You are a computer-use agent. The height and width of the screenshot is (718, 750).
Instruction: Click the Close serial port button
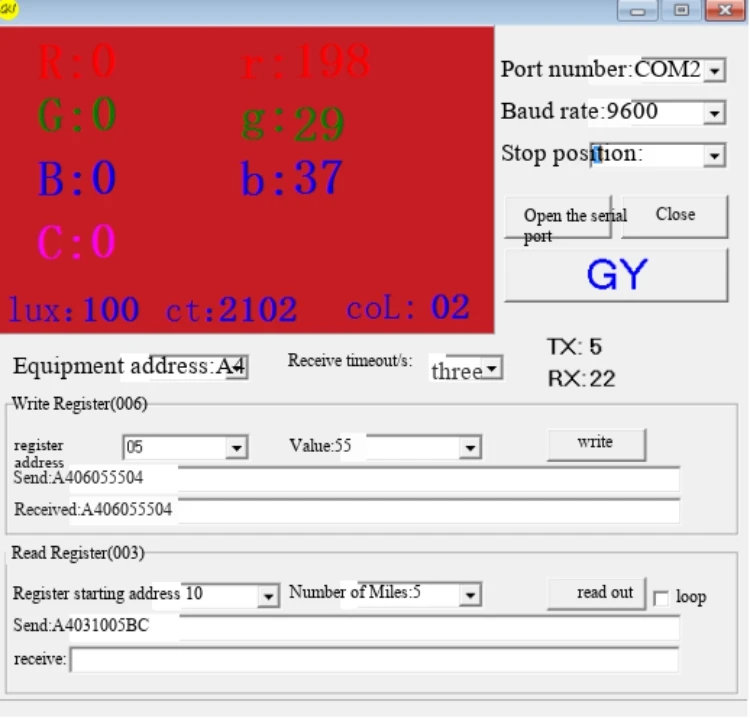tap(674, 217)
